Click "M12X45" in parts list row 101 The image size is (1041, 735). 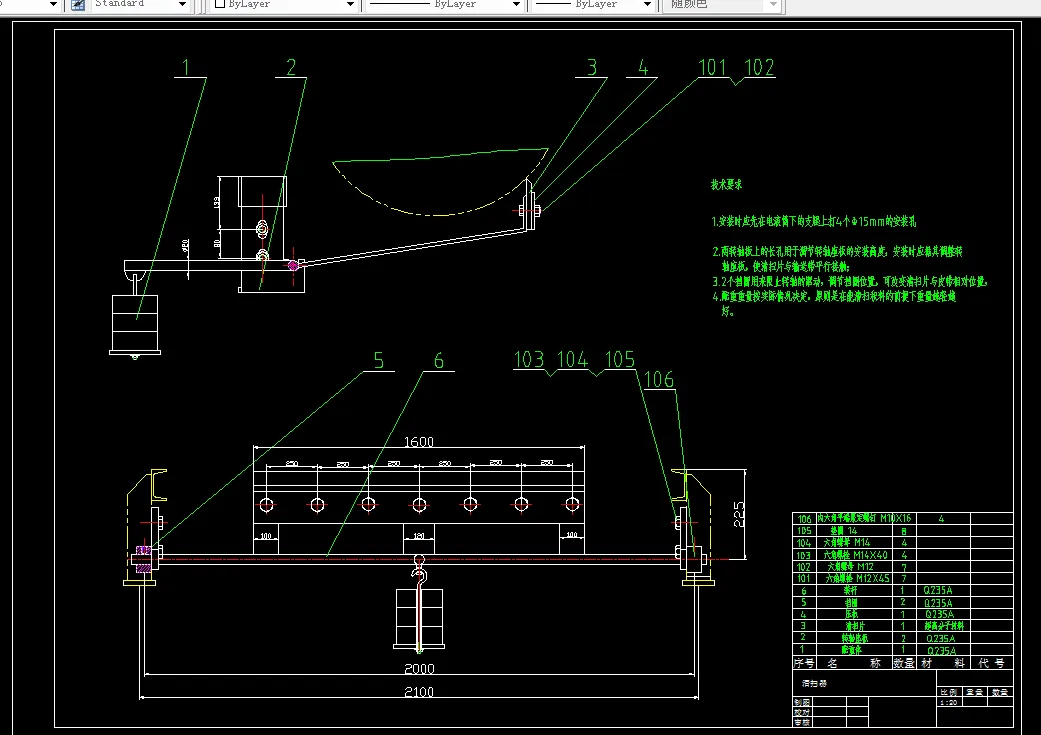coord(872,578)
